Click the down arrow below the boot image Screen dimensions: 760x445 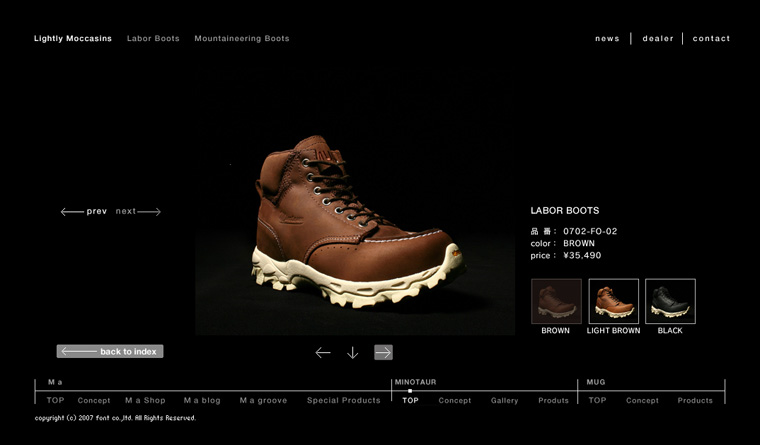pos(352,352)
